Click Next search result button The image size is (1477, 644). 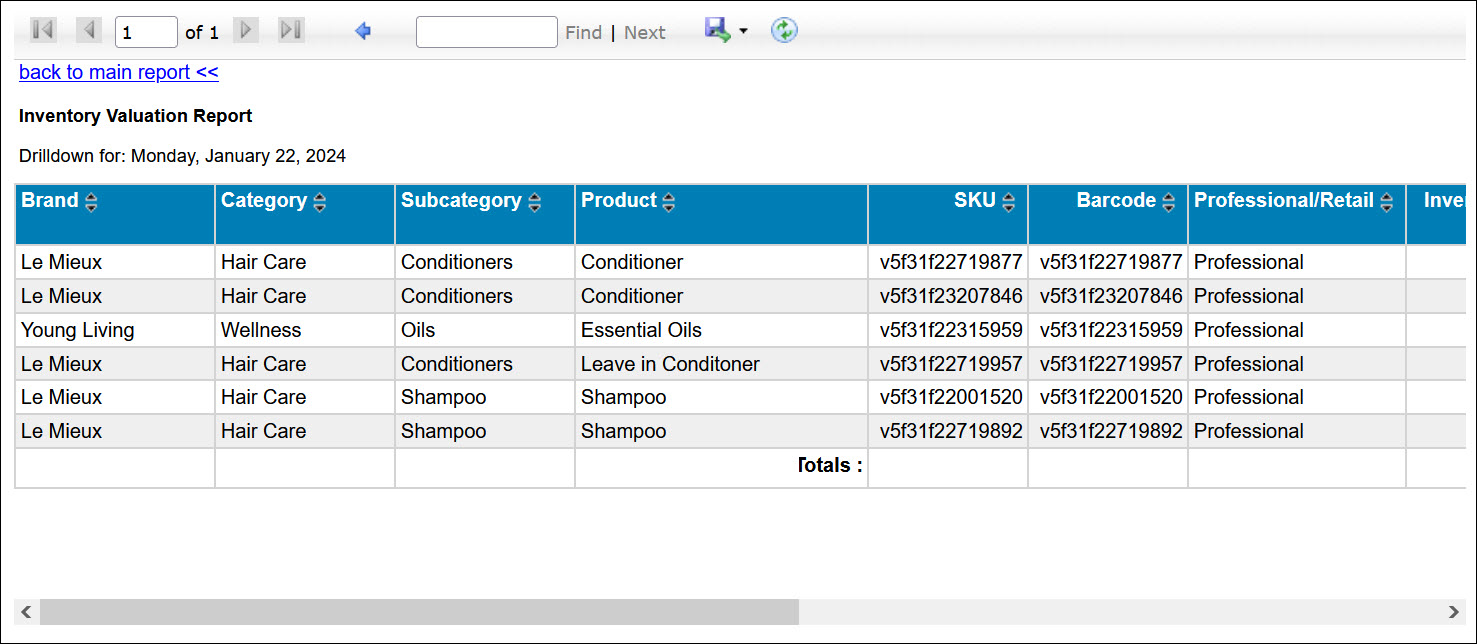click(644, 33)
